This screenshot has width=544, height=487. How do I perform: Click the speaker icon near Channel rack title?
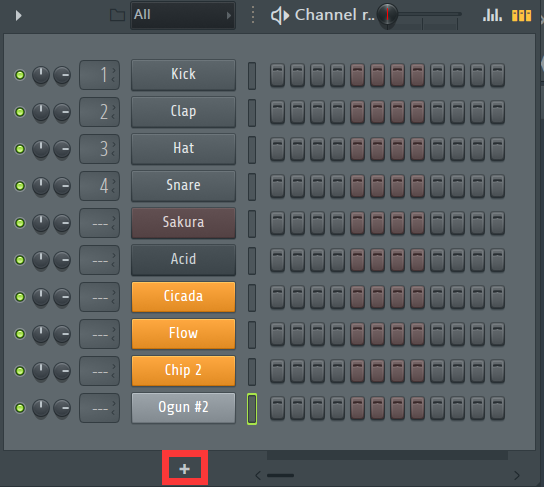(x=280, y=16)
